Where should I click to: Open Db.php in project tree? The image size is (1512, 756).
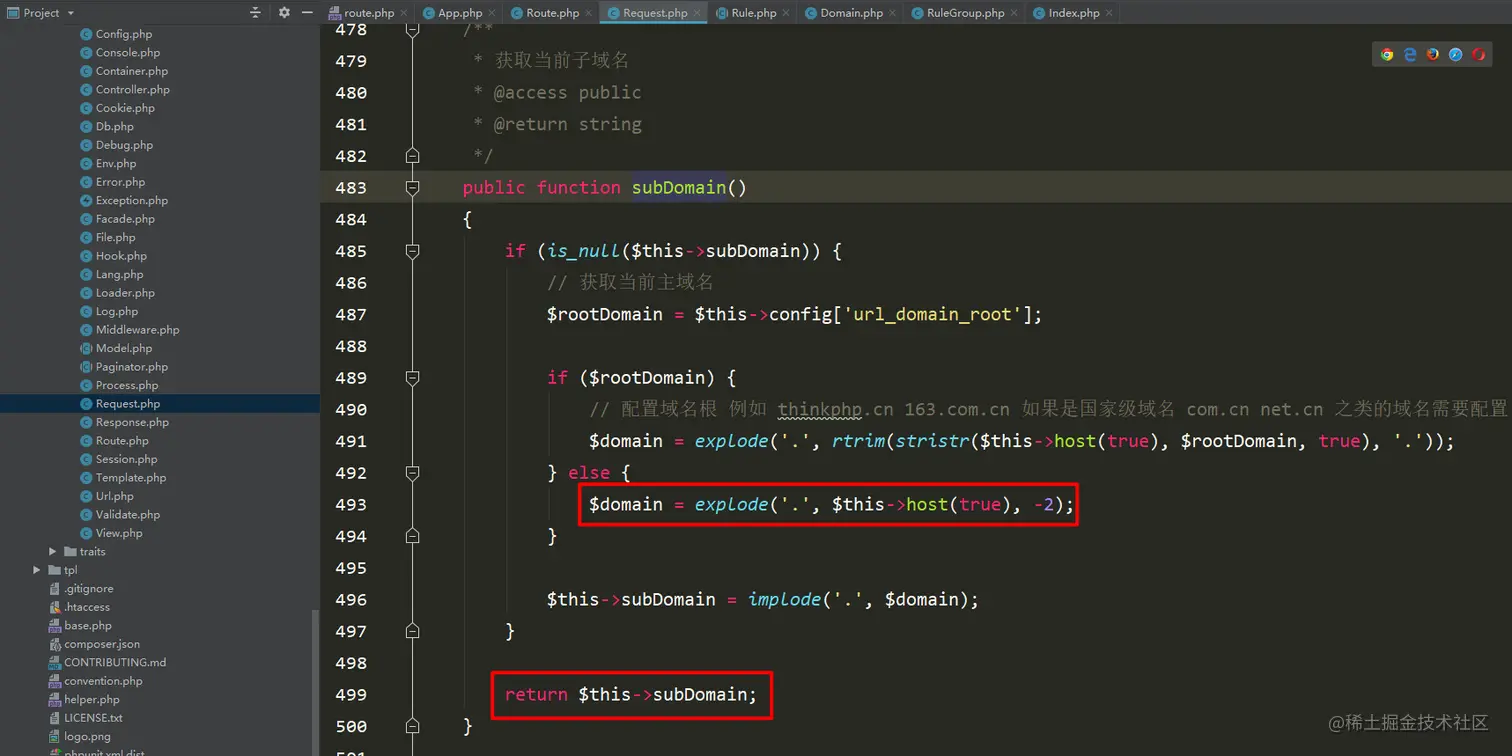115,127
